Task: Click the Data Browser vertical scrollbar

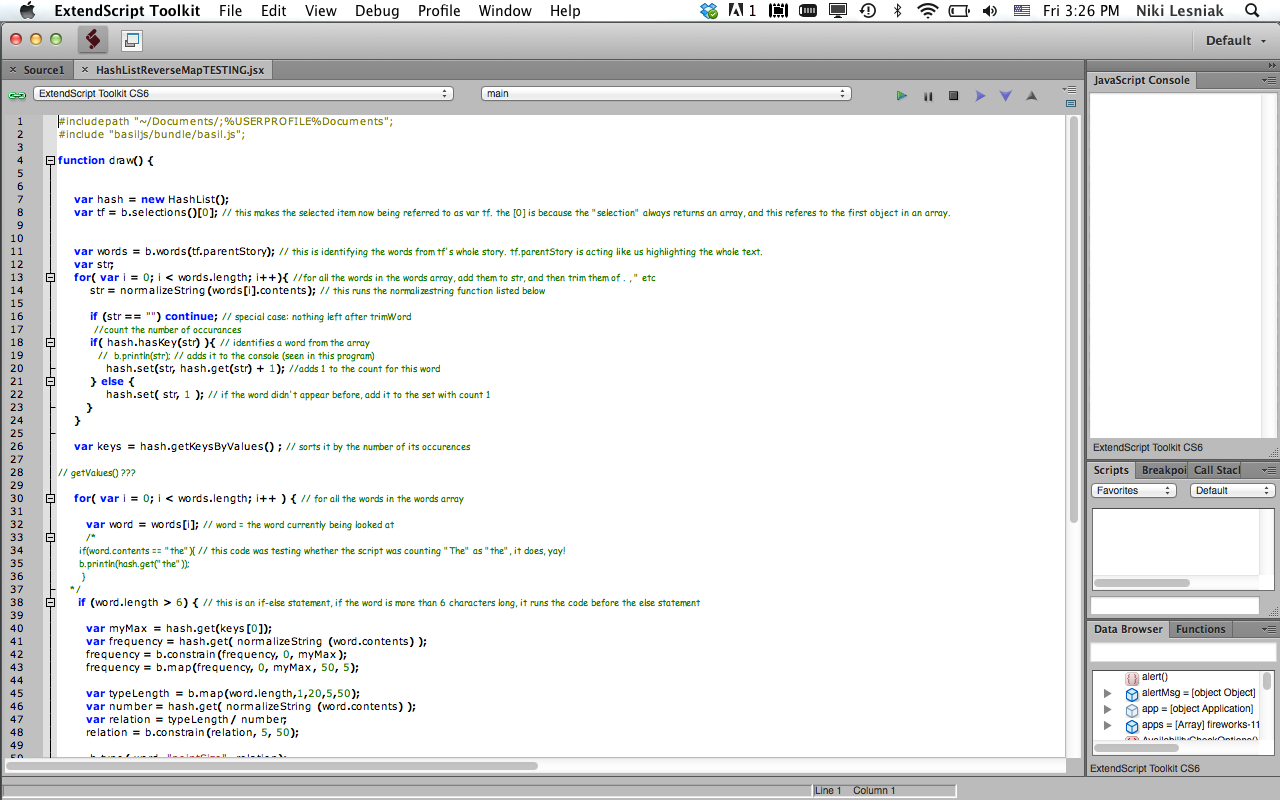Action: point(1267,681)
